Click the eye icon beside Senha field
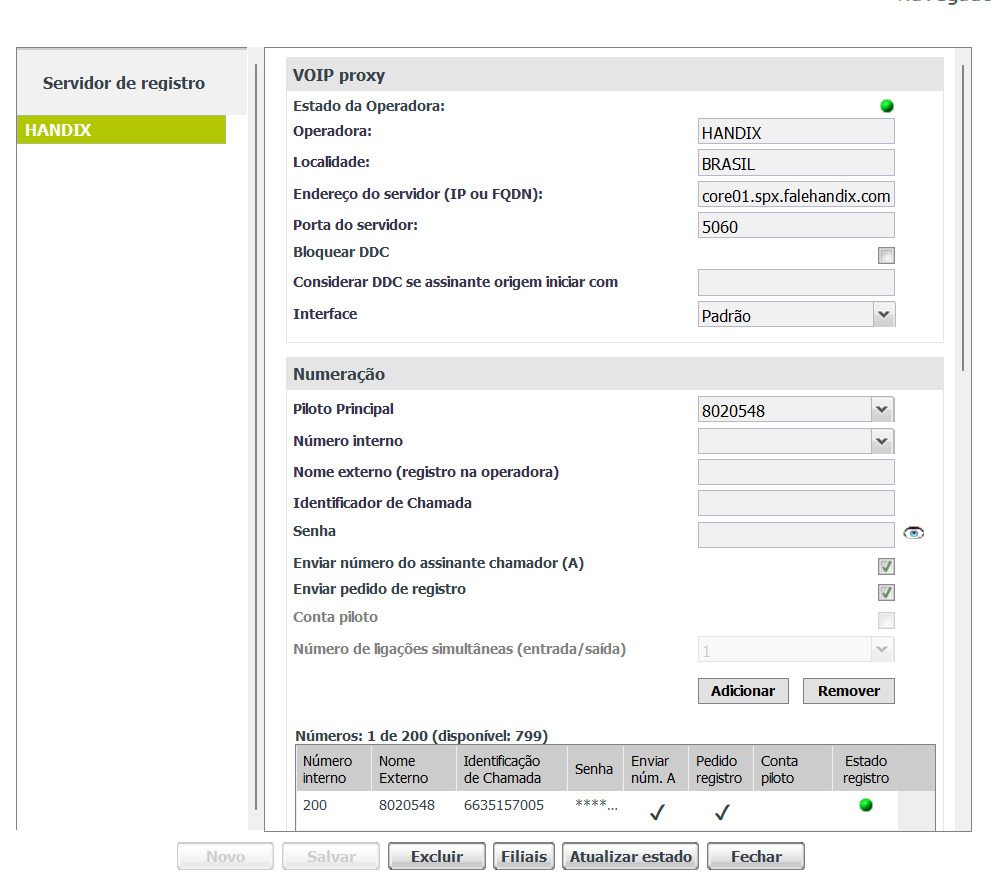This screenshot has width=993, height=889. pyautogui.click(x=913, y=534)
